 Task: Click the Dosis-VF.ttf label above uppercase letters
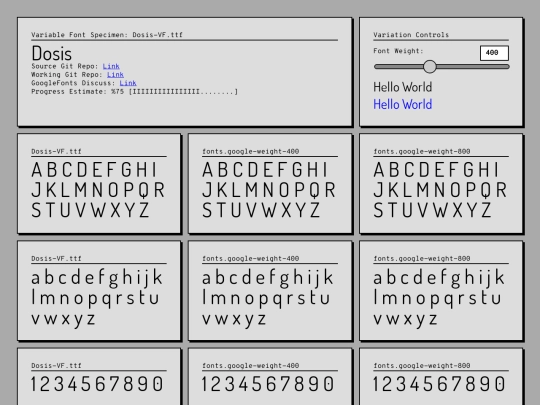pos(56,151)
